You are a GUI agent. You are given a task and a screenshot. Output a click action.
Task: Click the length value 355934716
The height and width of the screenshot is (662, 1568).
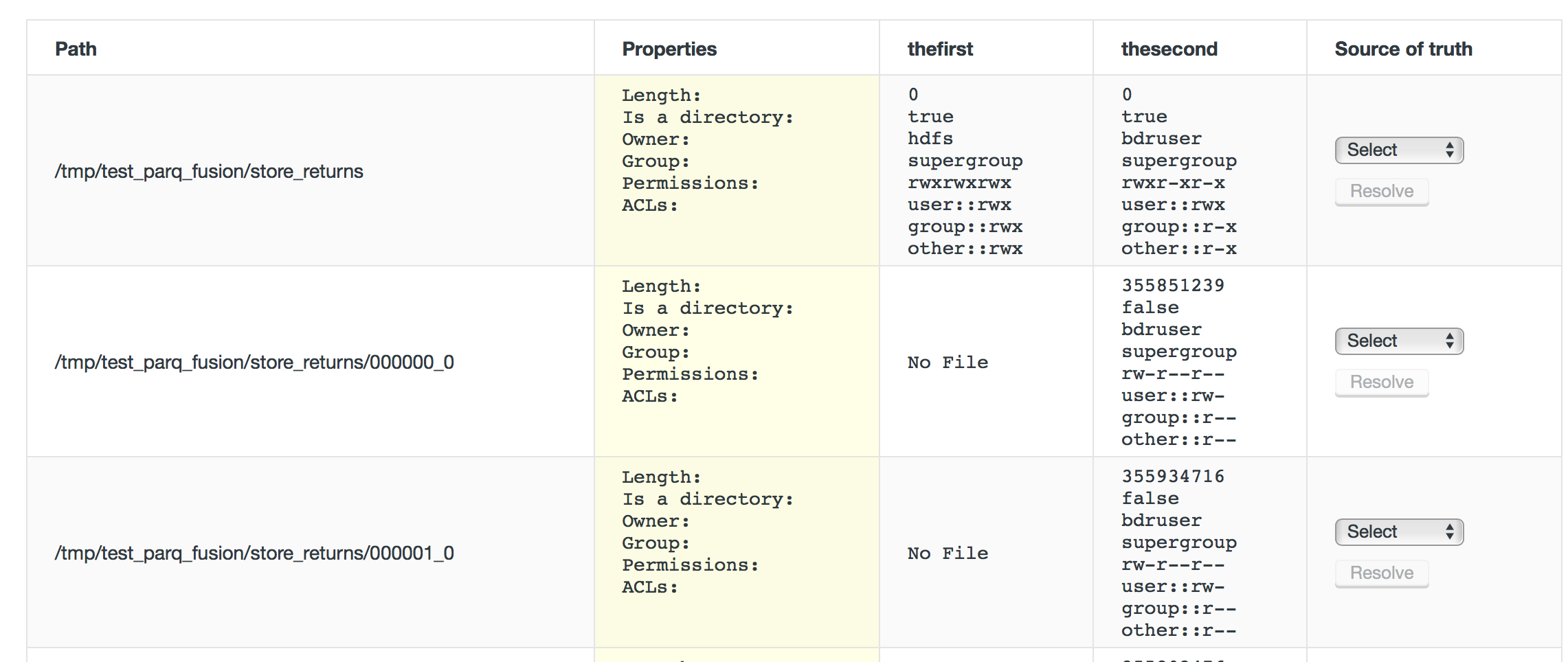[x=1173, y=477]
